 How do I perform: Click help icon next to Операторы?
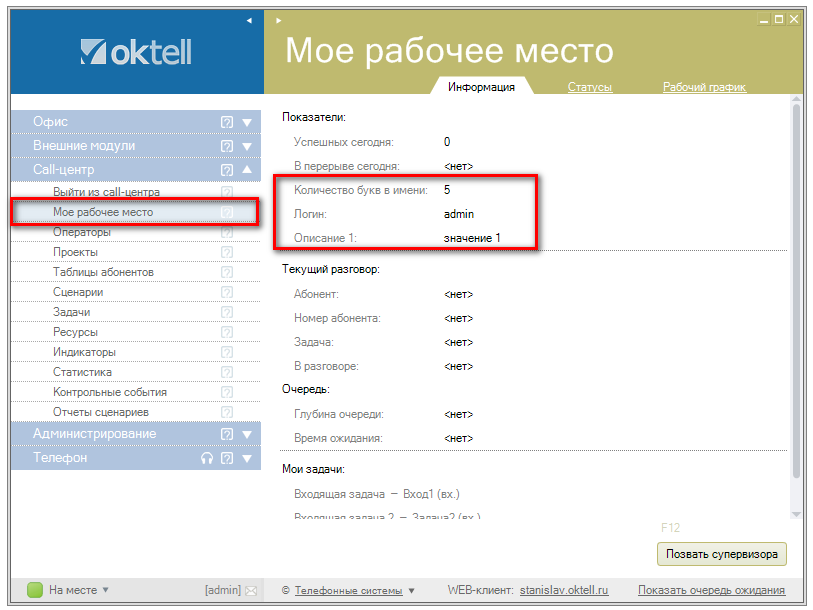227,232
